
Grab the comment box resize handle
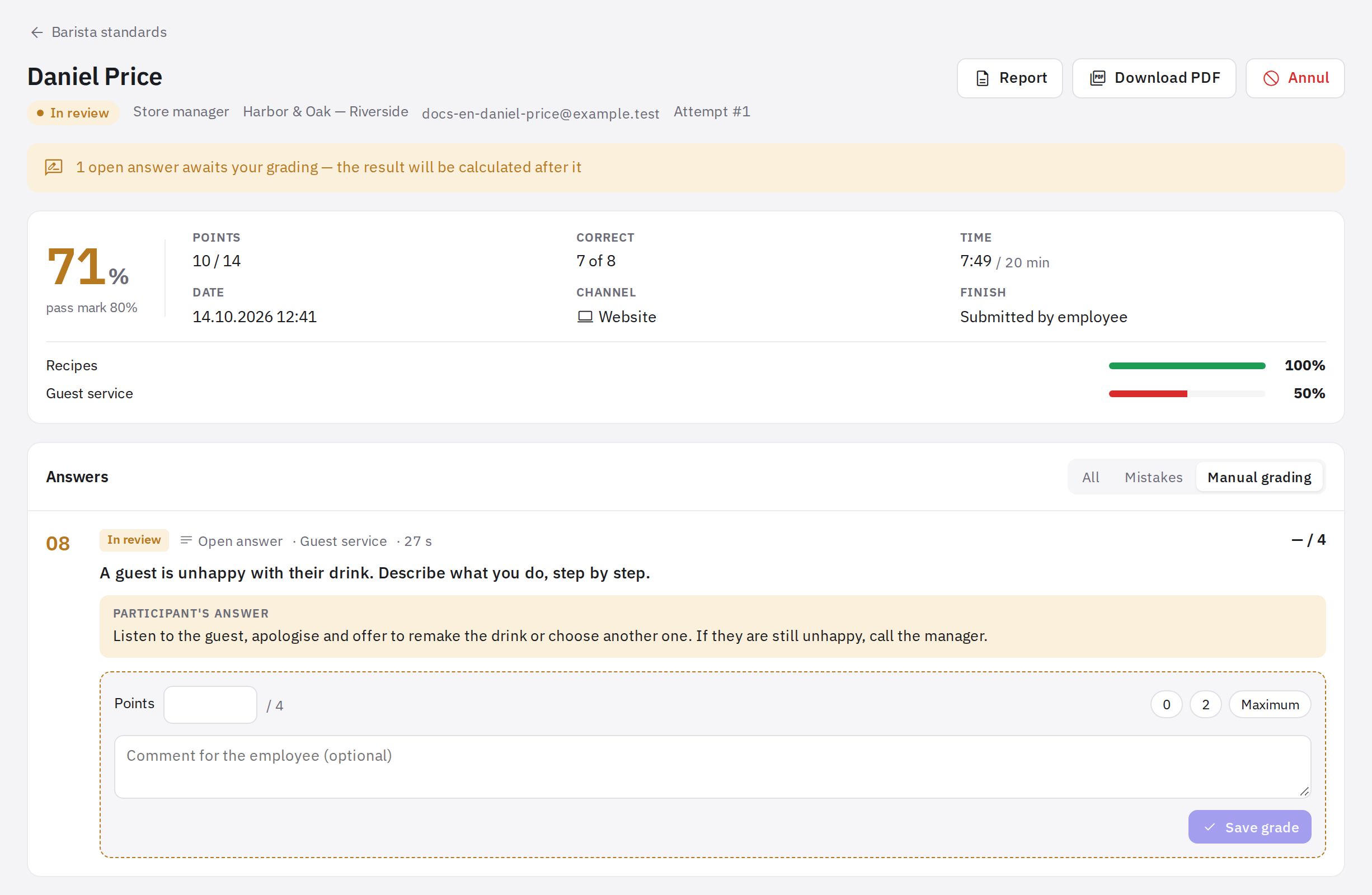pyautogui.click(x=1304, y=792)
